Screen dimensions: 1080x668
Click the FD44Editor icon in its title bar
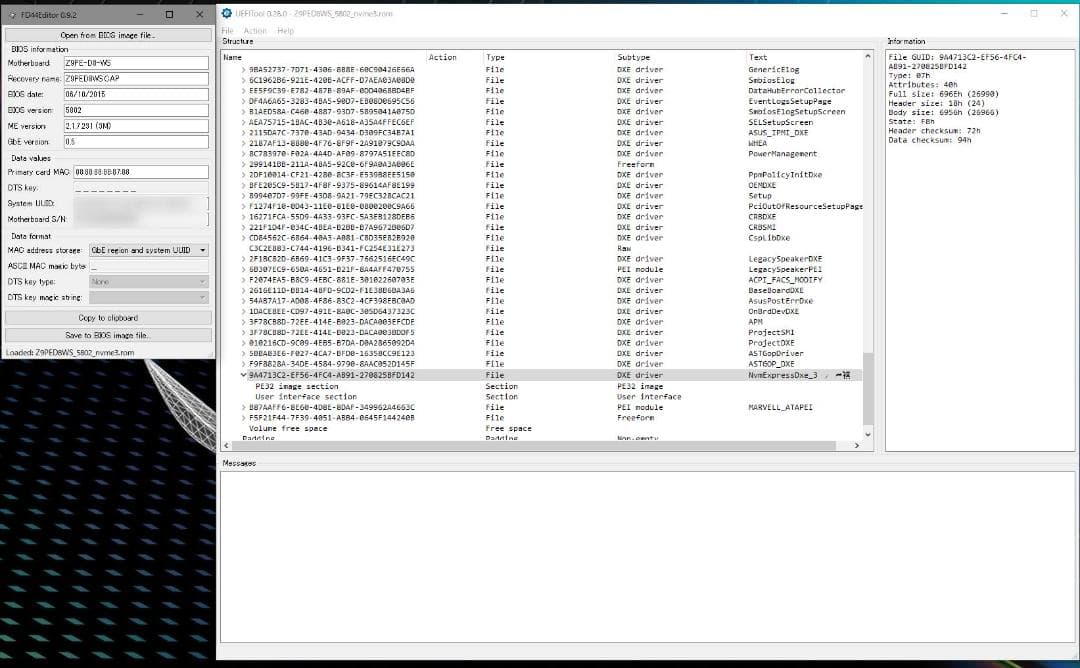pos(10,14)
